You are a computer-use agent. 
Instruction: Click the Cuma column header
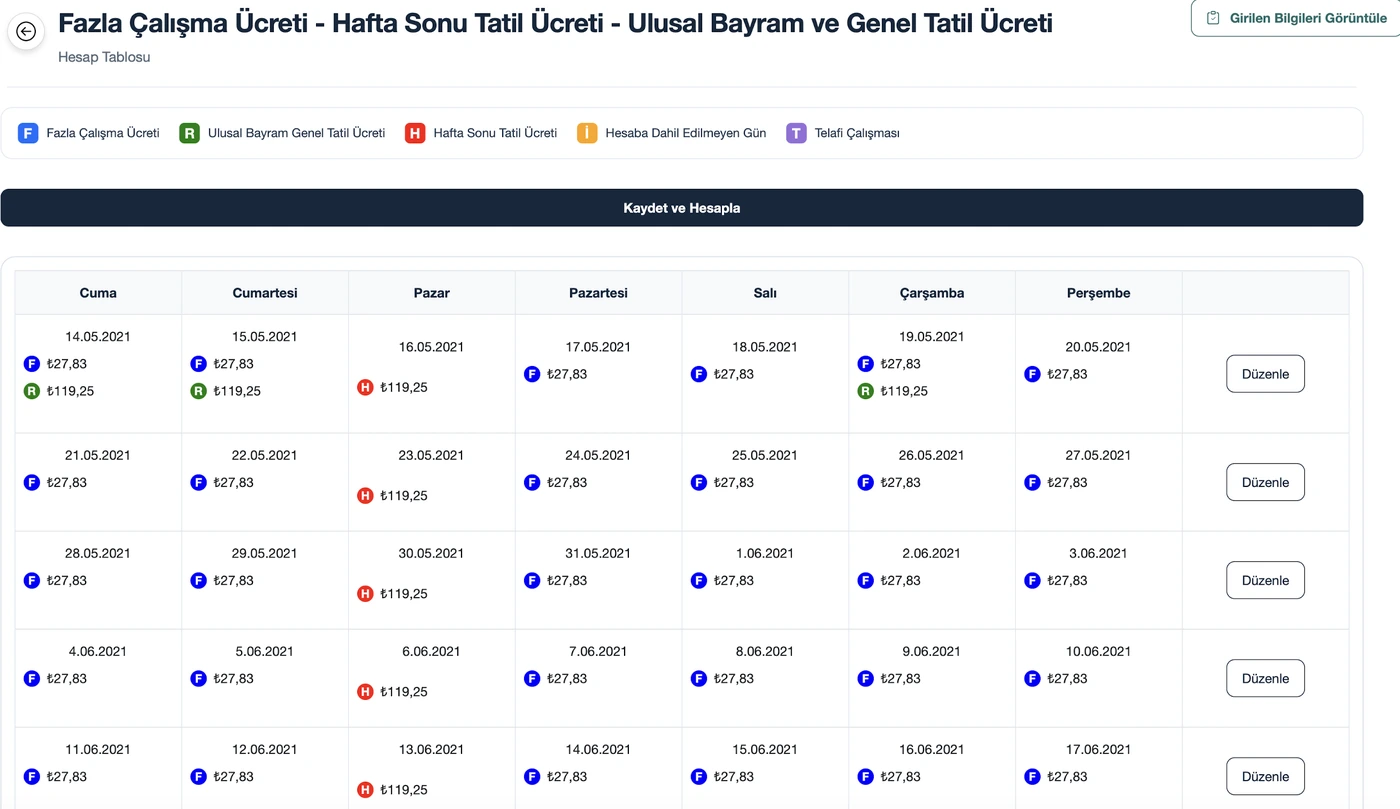click(98, 293)
